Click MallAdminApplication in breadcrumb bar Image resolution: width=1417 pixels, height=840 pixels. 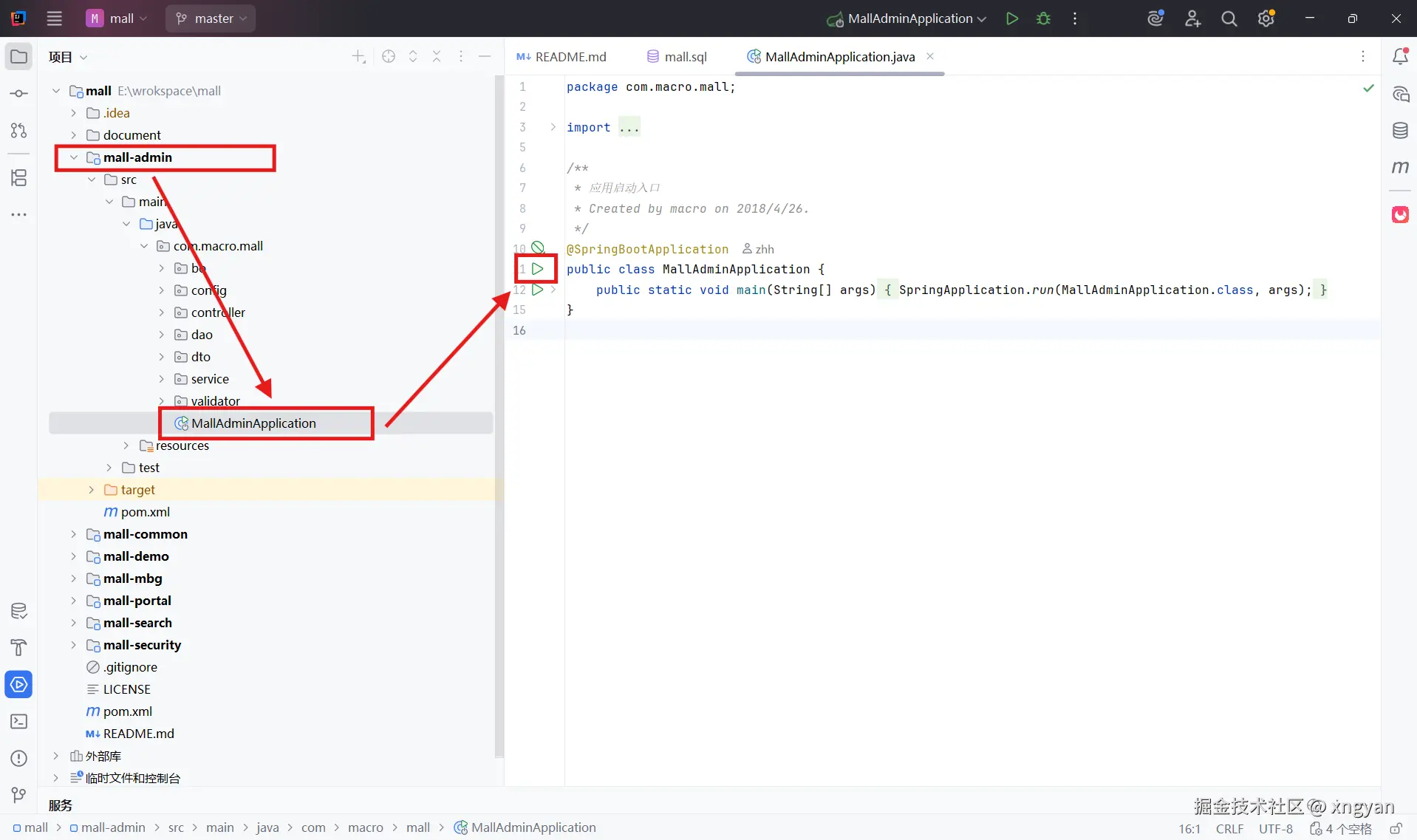tap(525, 827)
